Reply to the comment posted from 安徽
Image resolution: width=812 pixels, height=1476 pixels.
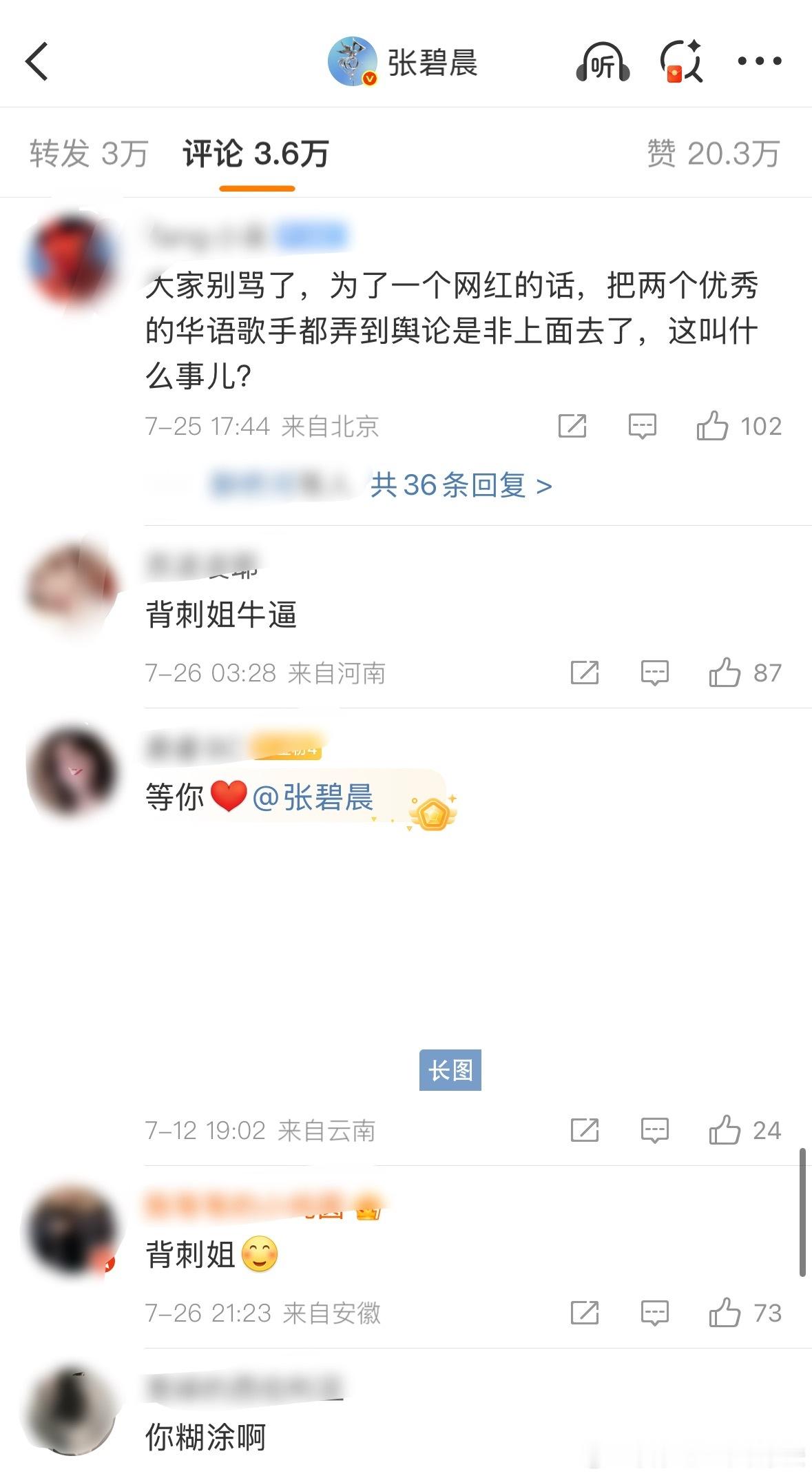[x=654, y=1313]
